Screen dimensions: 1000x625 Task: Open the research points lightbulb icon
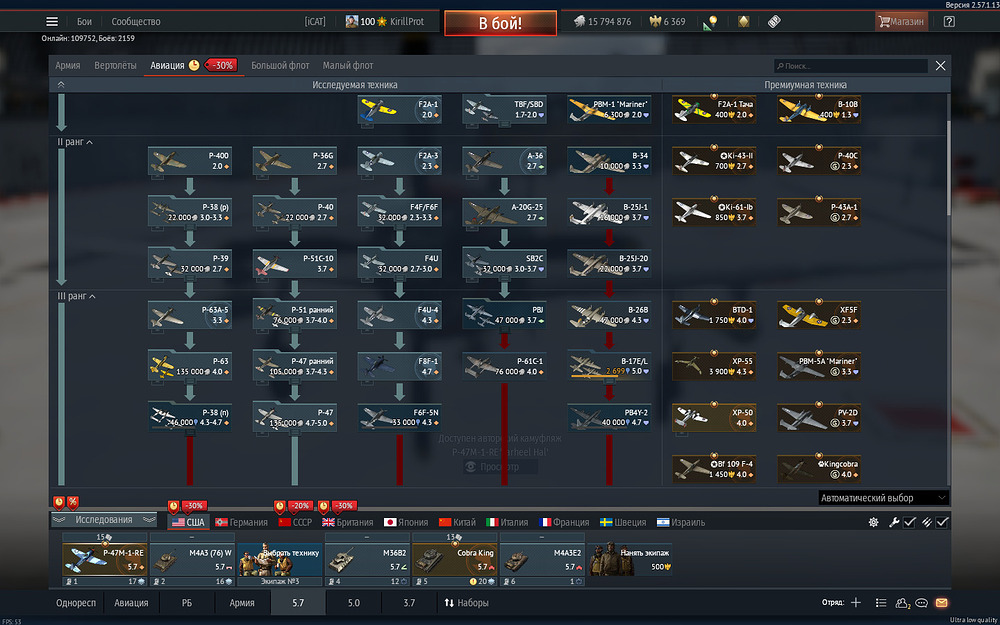tap(713, 21)
